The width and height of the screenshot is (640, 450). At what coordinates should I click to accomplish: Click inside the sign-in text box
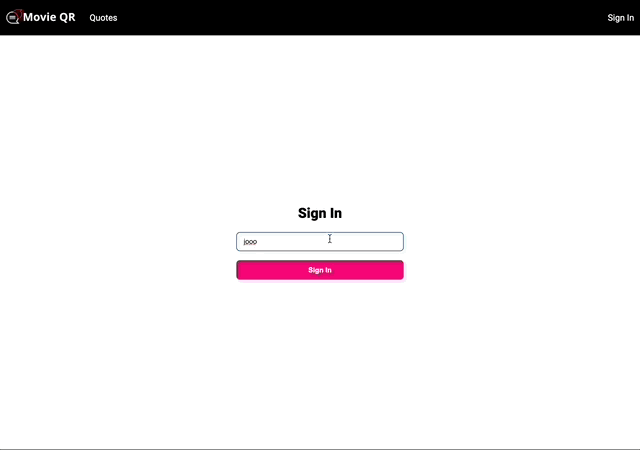pyautogui.click(x=320, y=241)
